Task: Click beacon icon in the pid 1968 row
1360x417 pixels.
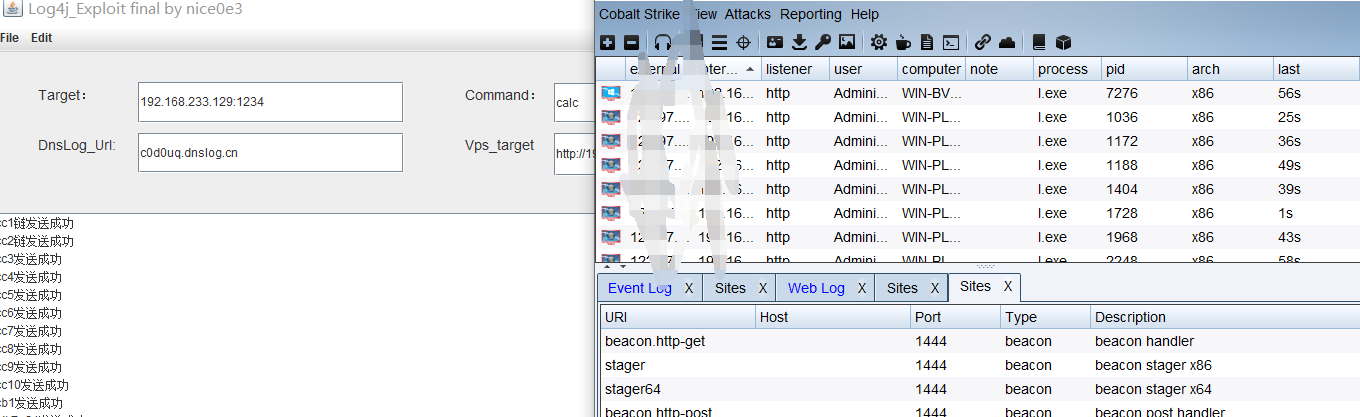Action: tap(611, 237)
